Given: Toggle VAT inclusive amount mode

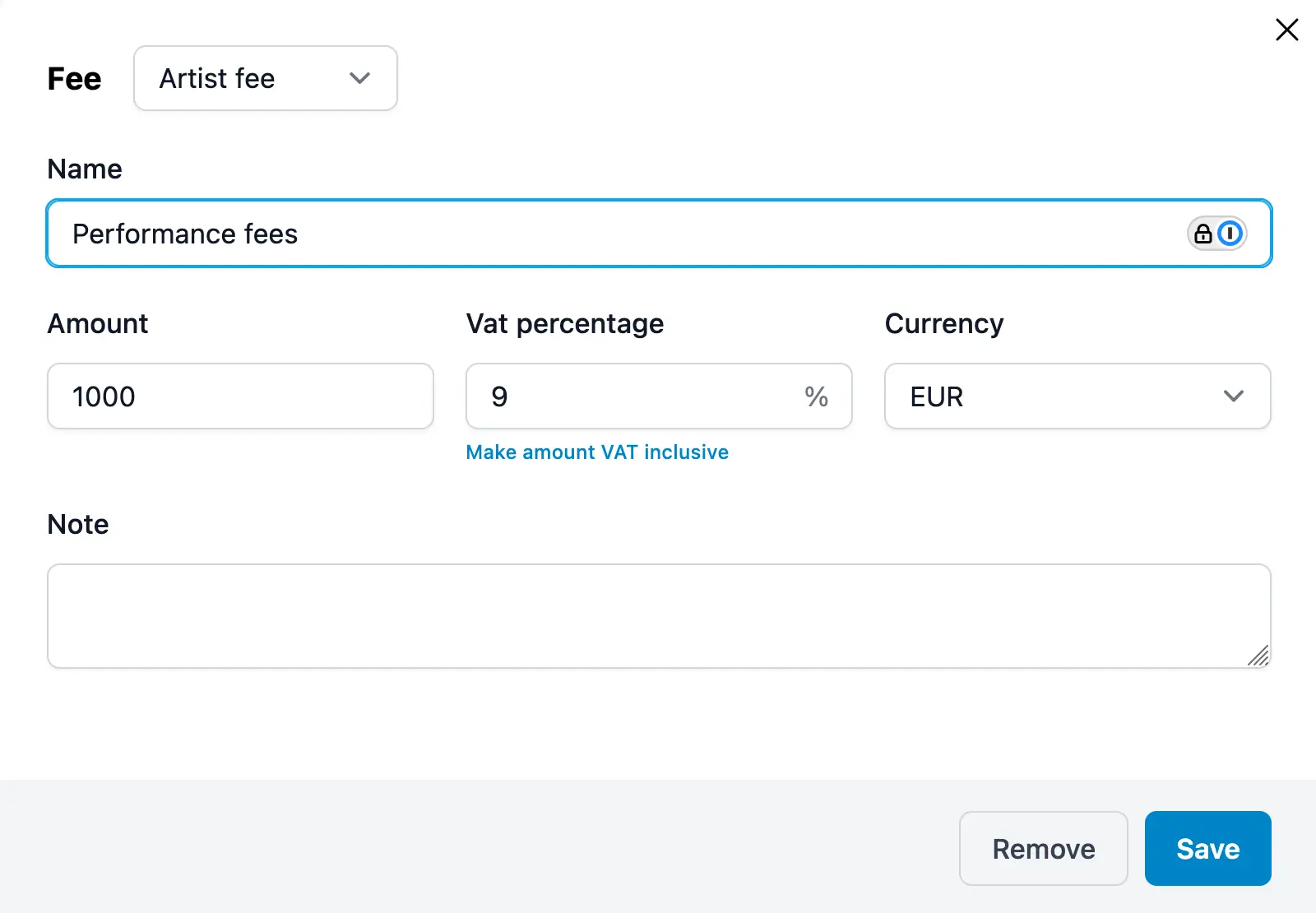Looking at the screenshot, I should pyautogui.click(x=597, y=452).
